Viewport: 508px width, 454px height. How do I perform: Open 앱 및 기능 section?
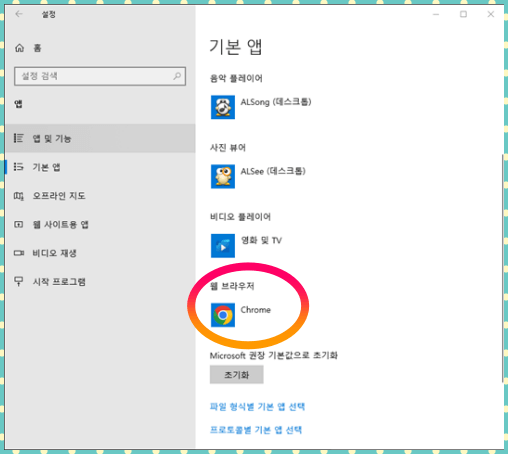[100, 138]
